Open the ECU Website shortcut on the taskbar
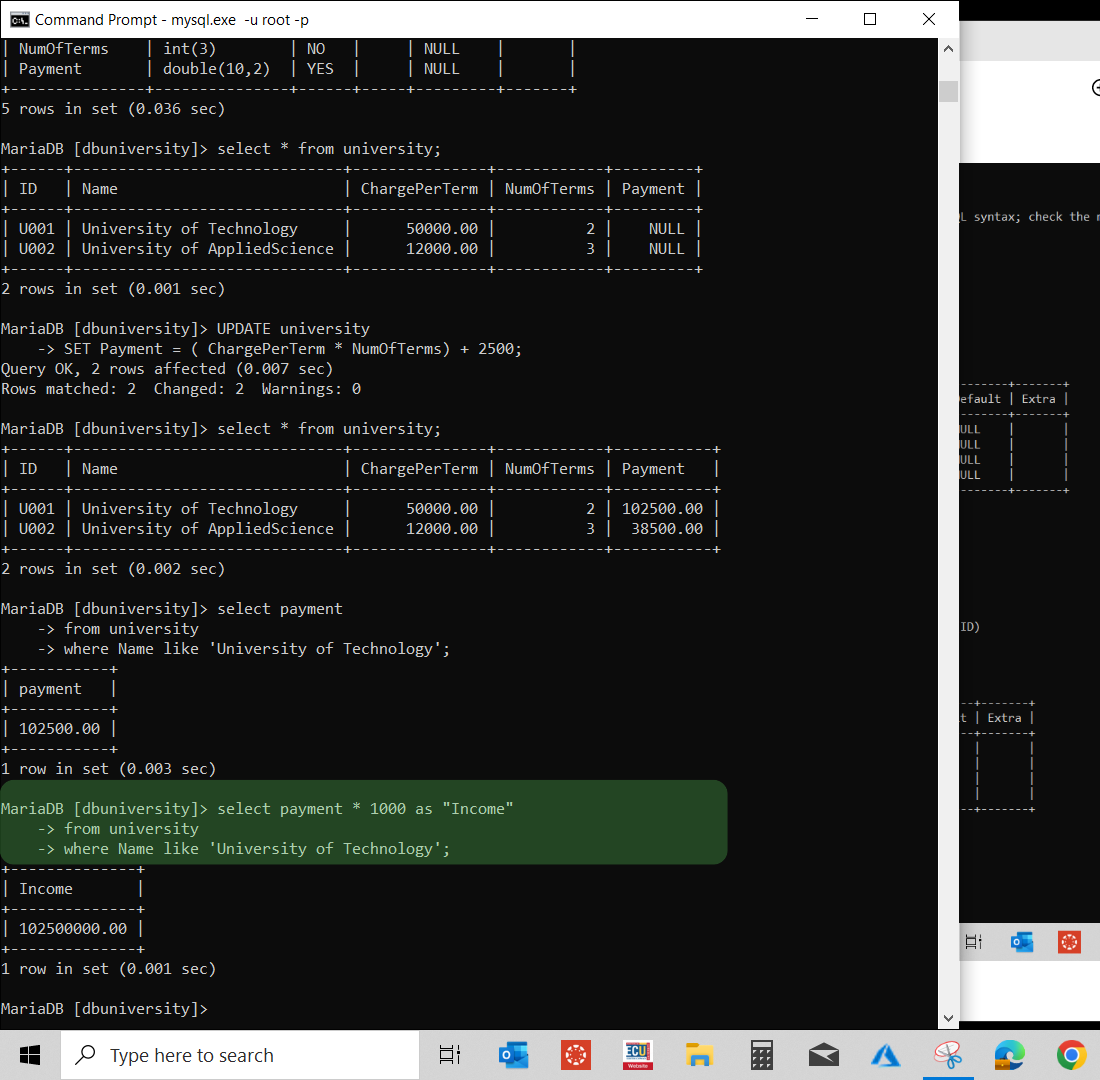 tap(637, 1055)
